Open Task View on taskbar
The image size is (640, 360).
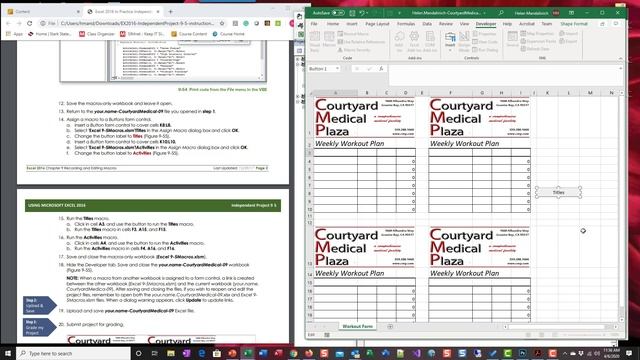point(154,353)
